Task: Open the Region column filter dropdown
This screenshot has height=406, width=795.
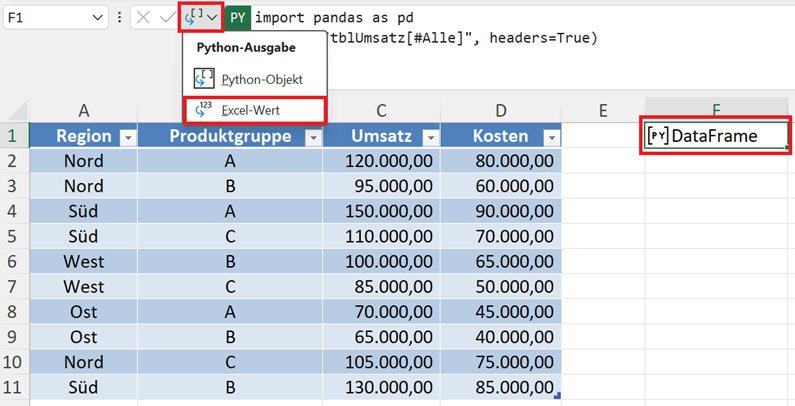Action: [126, 138]
